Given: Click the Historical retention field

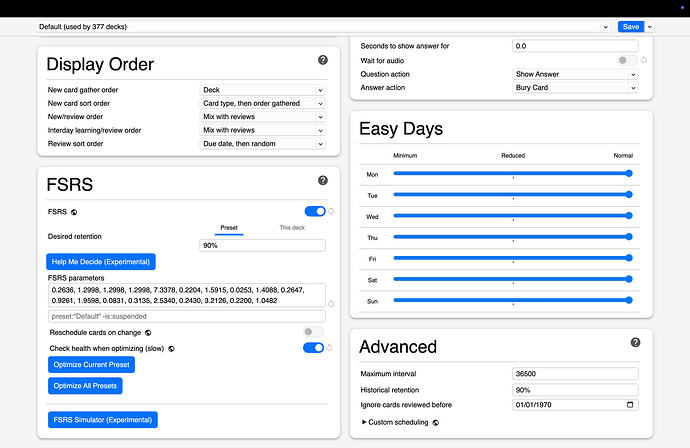Looking at the screenshot, I should (x=575, y=390).
